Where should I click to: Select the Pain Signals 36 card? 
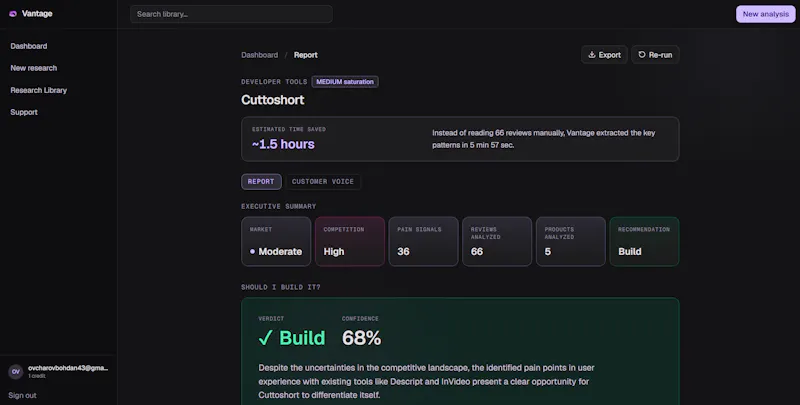coord(423,241)
